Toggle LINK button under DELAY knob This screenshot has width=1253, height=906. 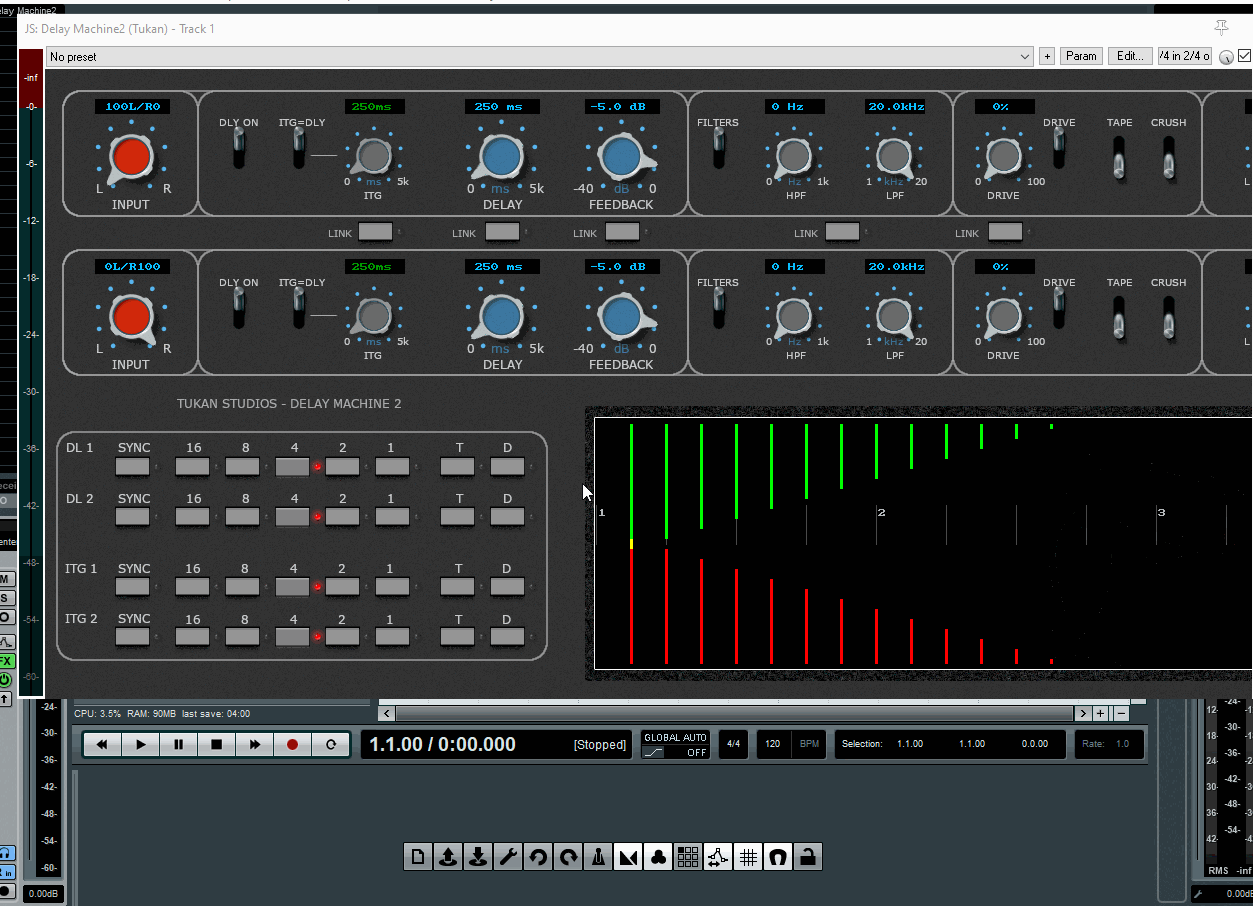coord(502,232)
